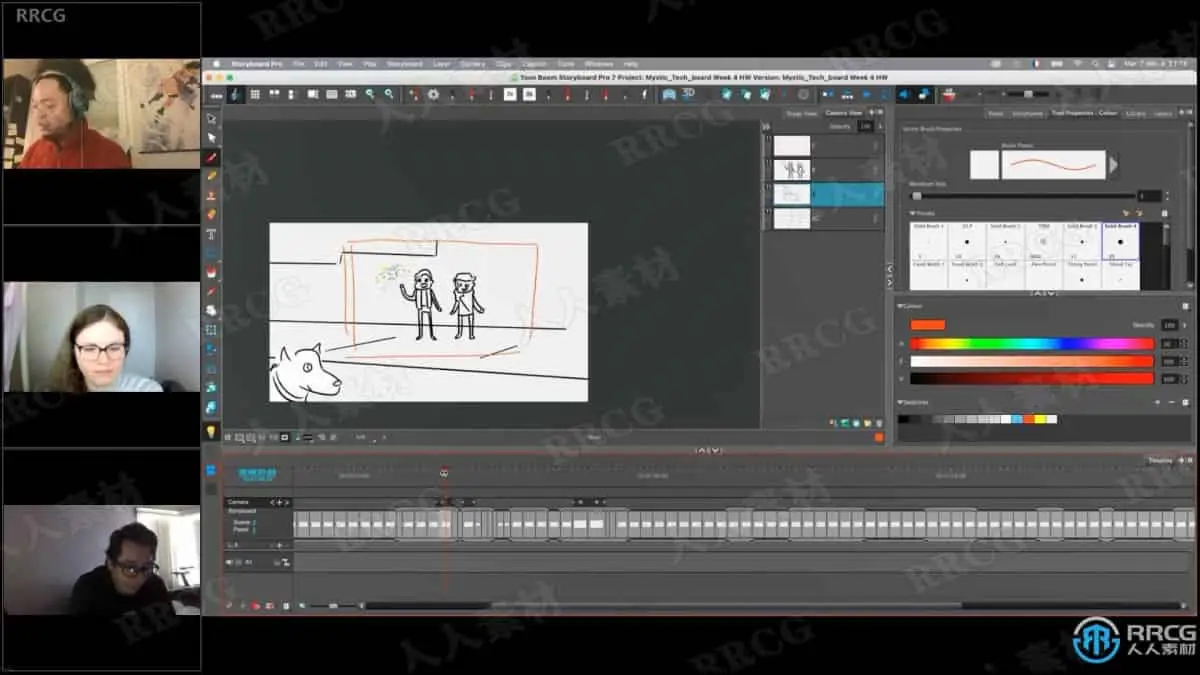Select the red Brush tool

click(x=212, y=157)
